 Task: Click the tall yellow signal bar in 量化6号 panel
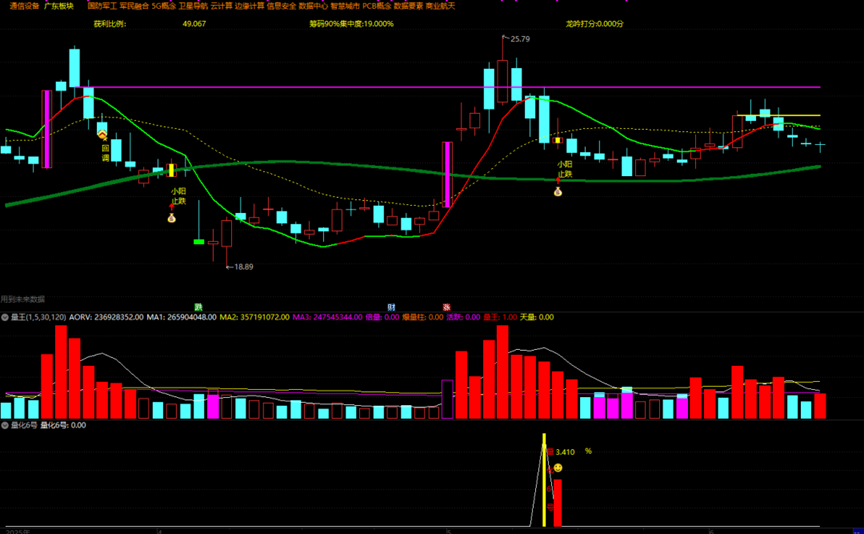544,480
